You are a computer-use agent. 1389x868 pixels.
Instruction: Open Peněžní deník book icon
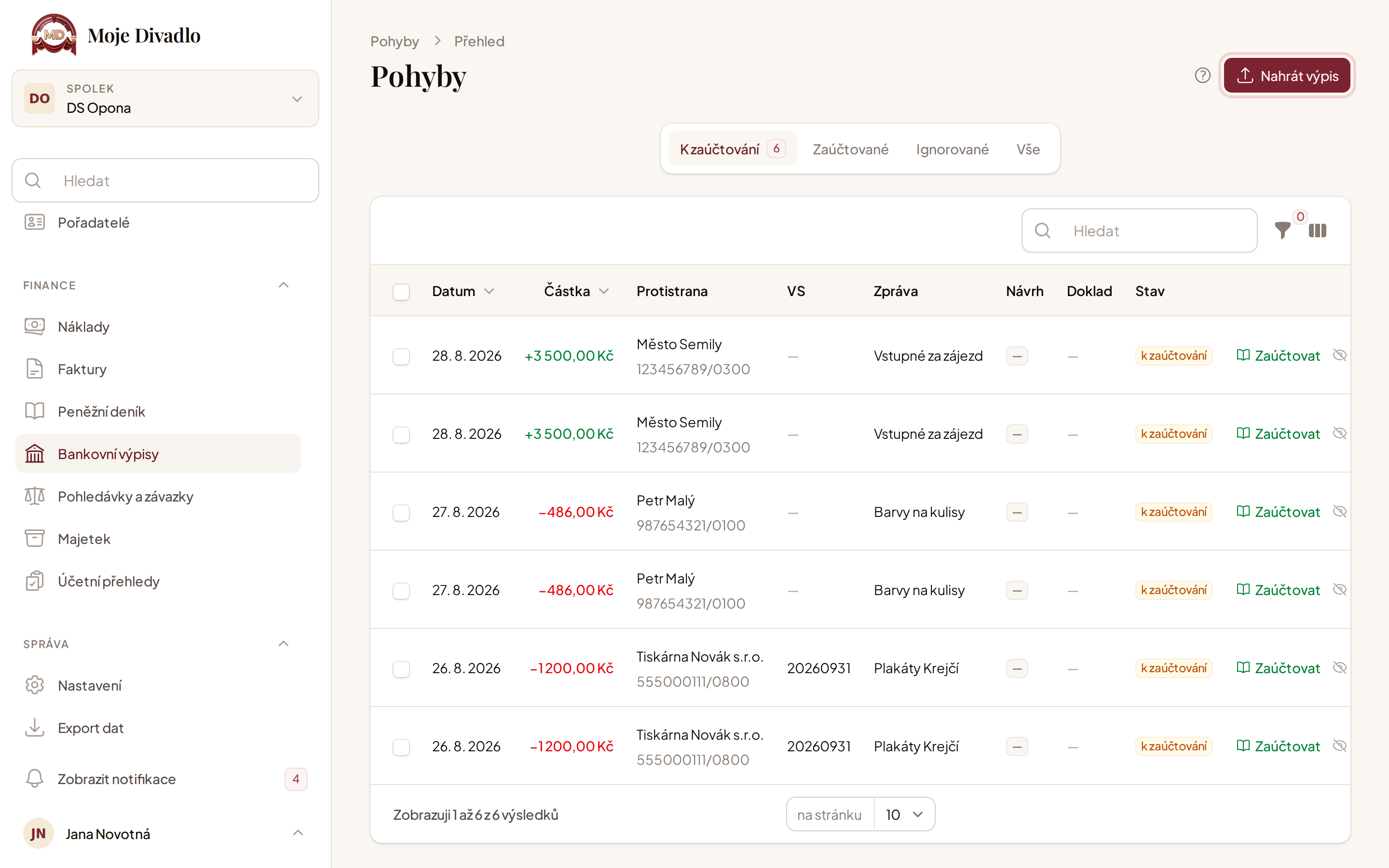[x=34, y=412]
